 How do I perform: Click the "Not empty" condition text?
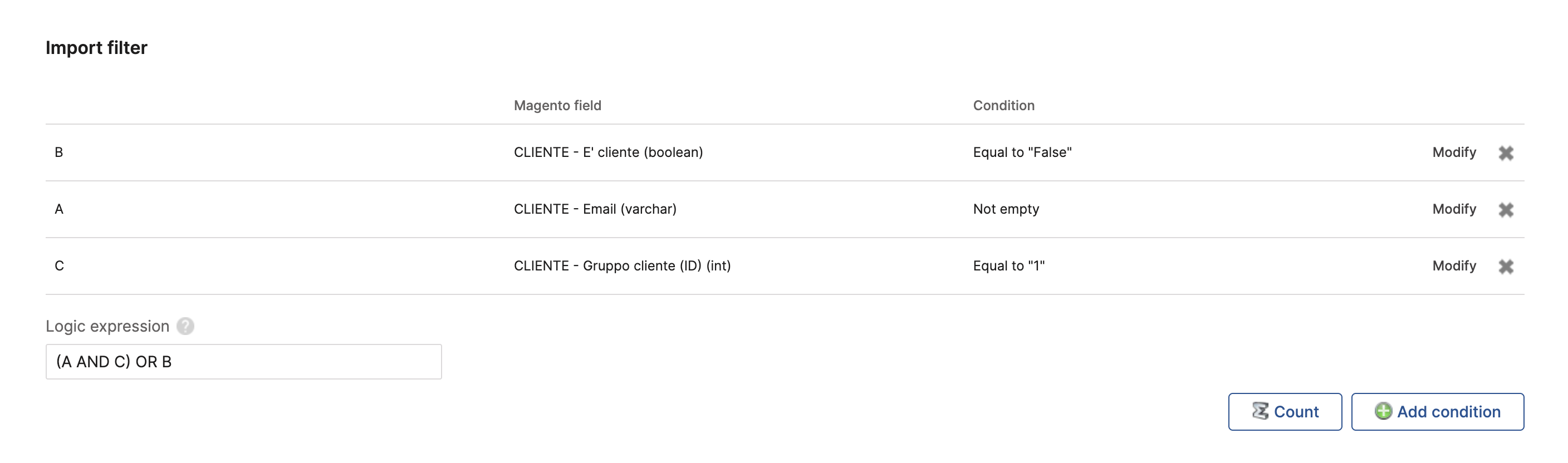pos(1006,209)
